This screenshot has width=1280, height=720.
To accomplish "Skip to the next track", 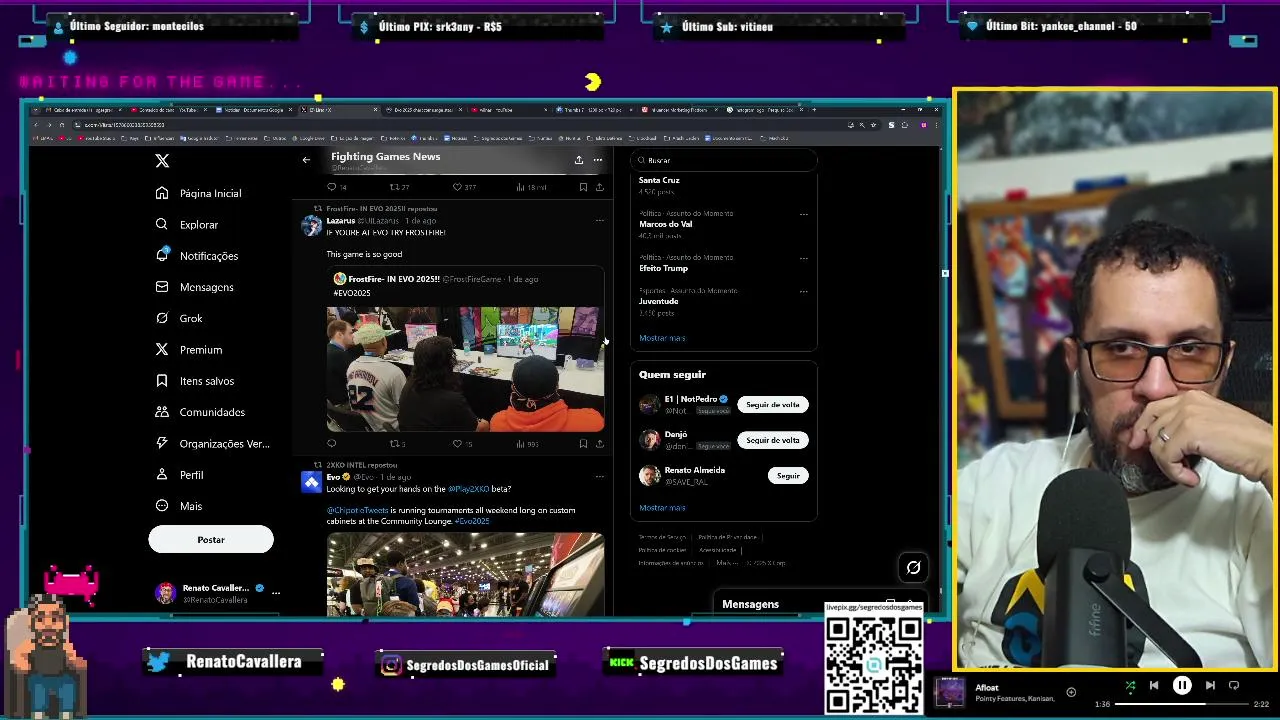I will click(x=1210, y=686).
